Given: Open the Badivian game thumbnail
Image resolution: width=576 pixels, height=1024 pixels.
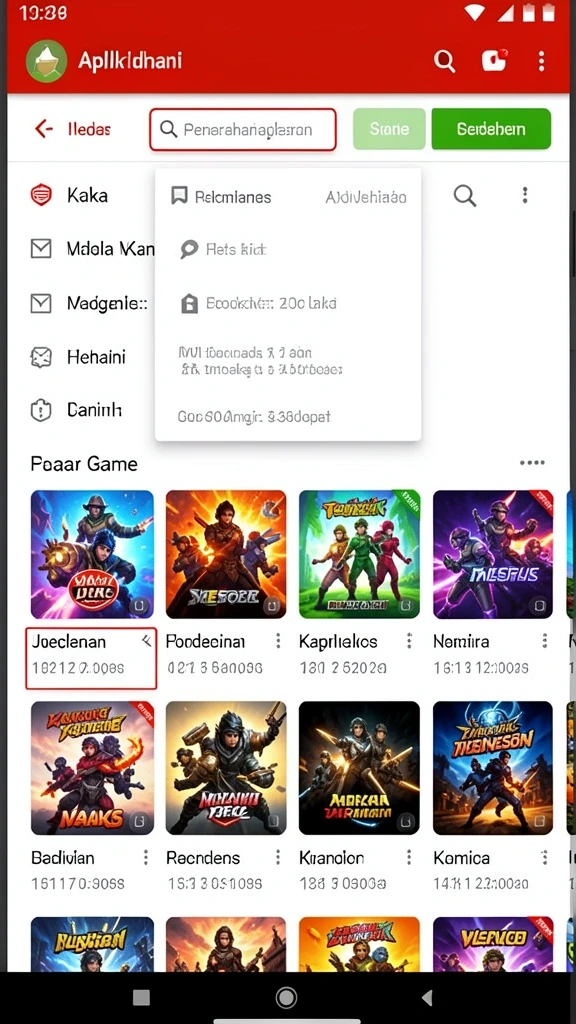Looking at the screenshot, I should [92, 768].
